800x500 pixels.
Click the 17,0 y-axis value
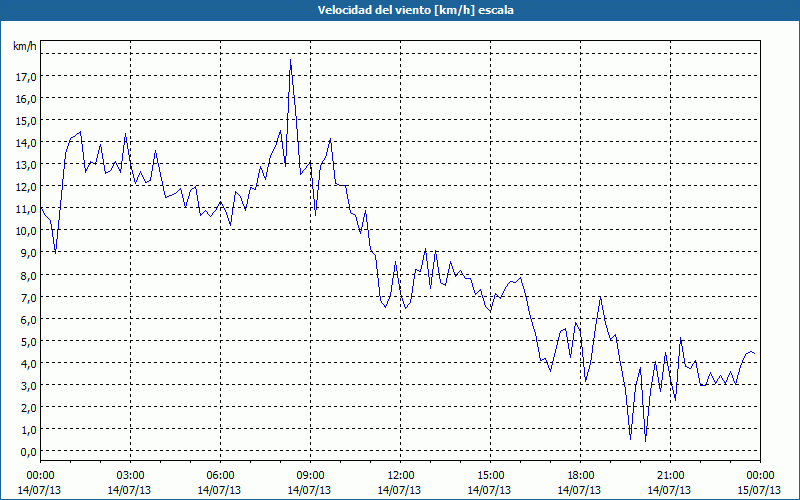click(x=26, y=77)
